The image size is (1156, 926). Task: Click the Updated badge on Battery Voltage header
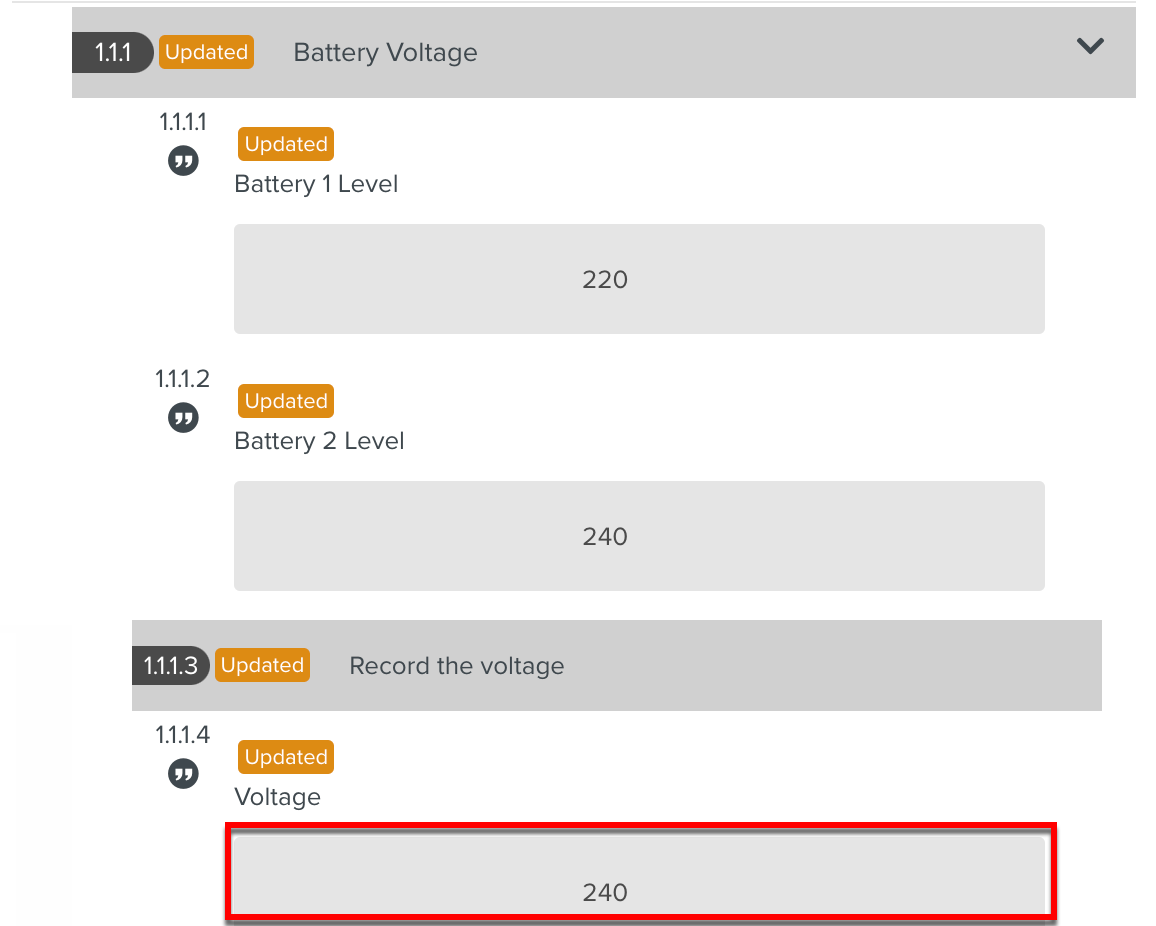click(x=206, y=52)
